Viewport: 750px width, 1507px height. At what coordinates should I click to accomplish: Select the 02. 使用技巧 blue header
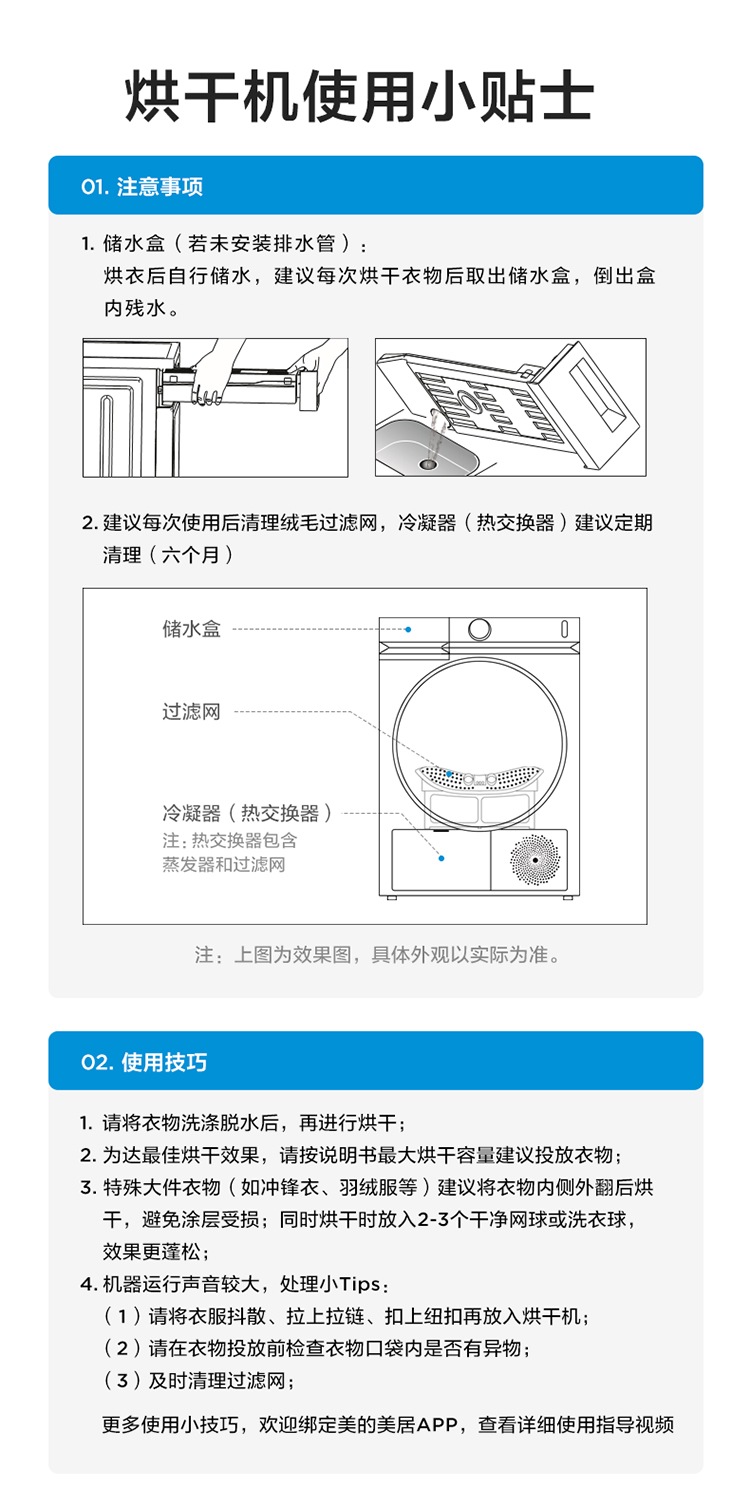[376, 1061]
